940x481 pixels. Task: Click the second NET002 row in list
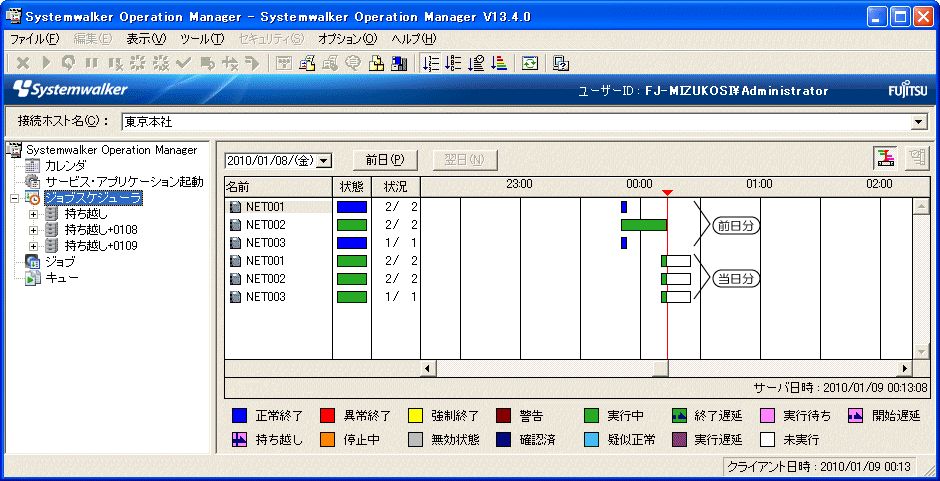(x=278, y=279)
